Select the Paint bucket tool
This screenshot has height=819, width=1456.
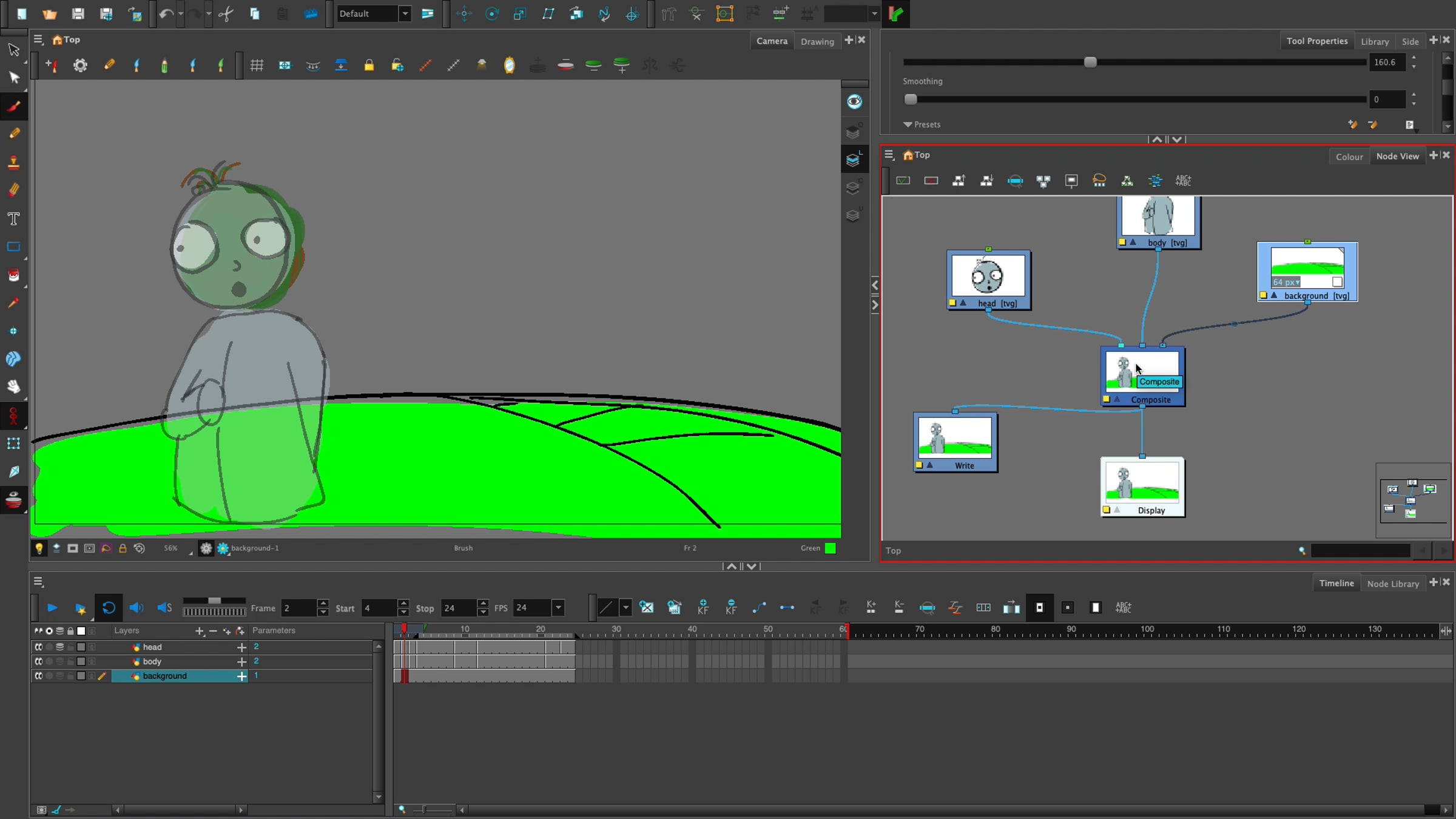(x=13, y=275)
